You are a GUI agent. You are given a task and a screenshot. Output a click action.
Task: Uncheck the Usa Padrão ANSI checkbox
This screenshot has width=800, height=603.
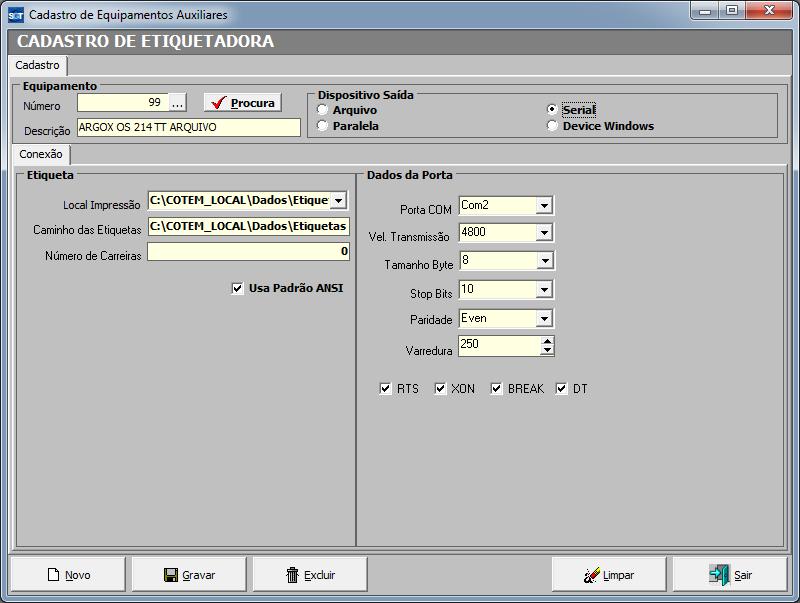pyautogui.click(x=237, y=288)
